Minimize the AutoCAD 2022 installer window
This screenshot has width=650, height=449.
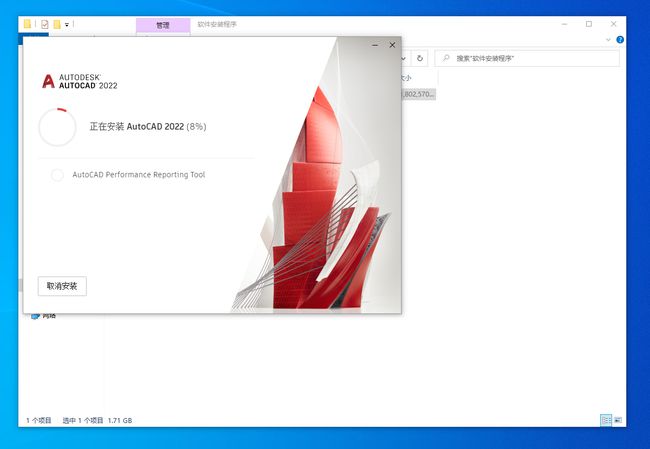click(375, 45)
